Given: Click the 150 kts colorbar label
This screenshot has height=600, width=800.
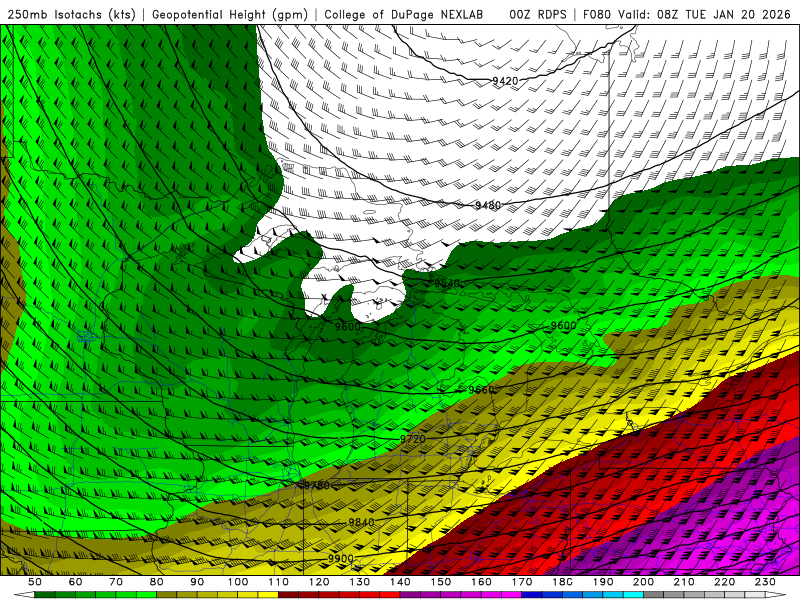Looking at the screenshot, I should click(440, 582).
